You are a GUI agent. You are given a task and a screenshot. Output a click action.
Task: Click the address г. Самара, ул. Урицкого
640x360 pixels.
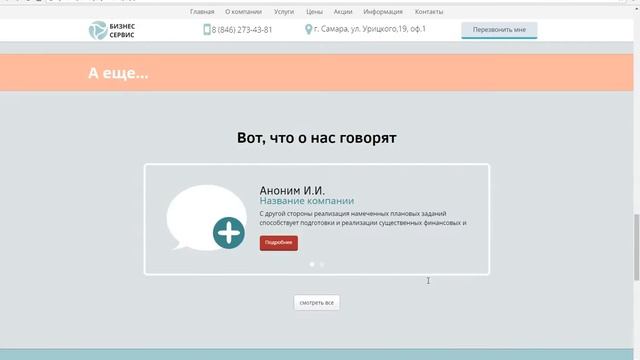click(370, 29)
